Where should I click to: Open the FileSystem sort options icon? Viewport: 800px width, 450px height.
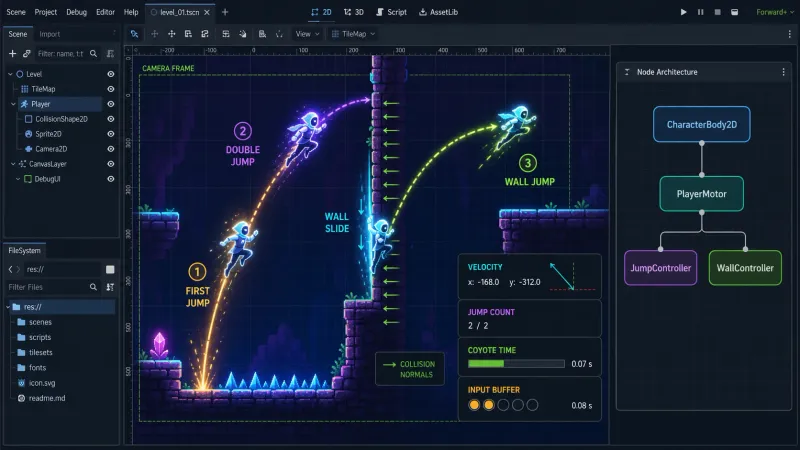(110, 287)
